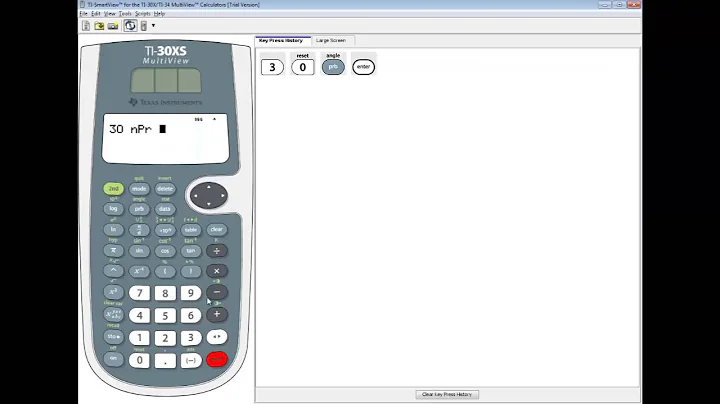Select the prb entry in key press history
Viewport: 720px width, 404px height.
[x=333, y=67]
